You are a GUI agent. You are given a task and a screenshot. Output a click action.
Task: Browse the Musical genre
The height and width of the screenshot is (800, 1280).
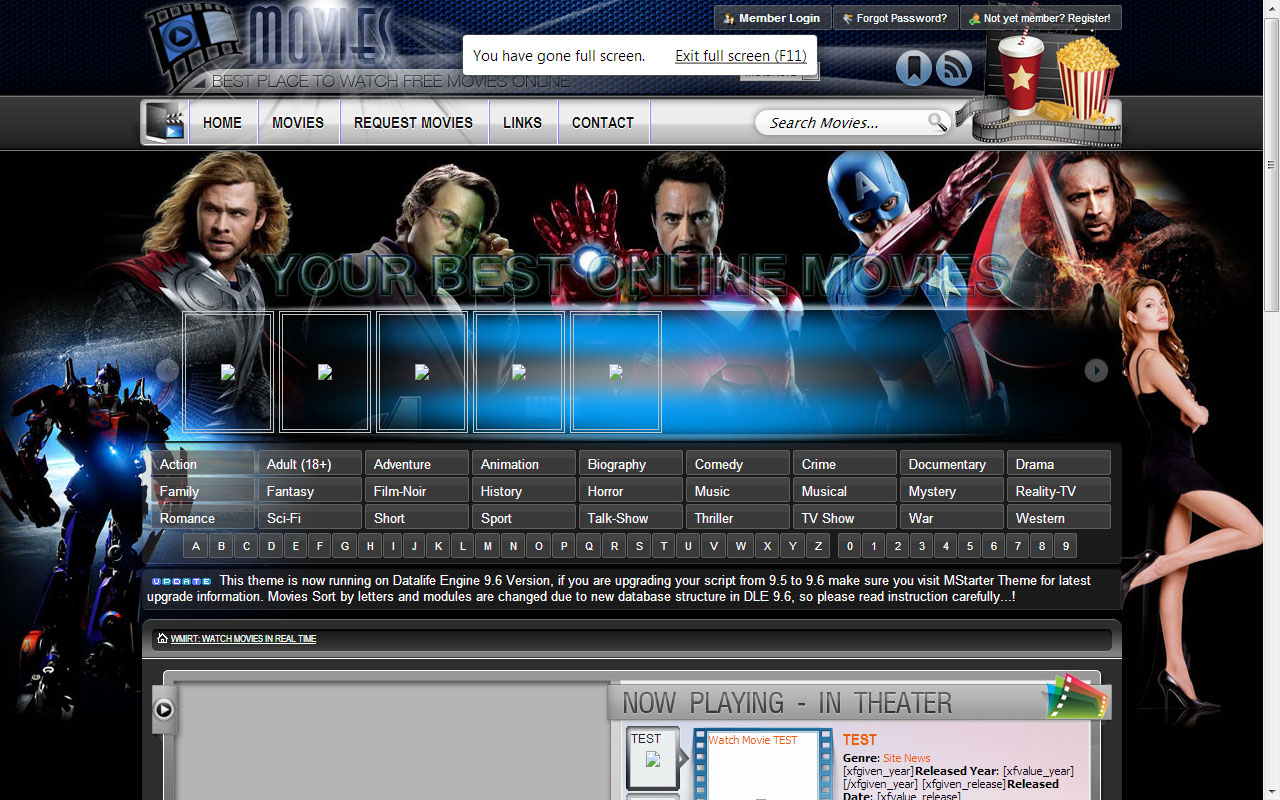(x=845, y=491)
